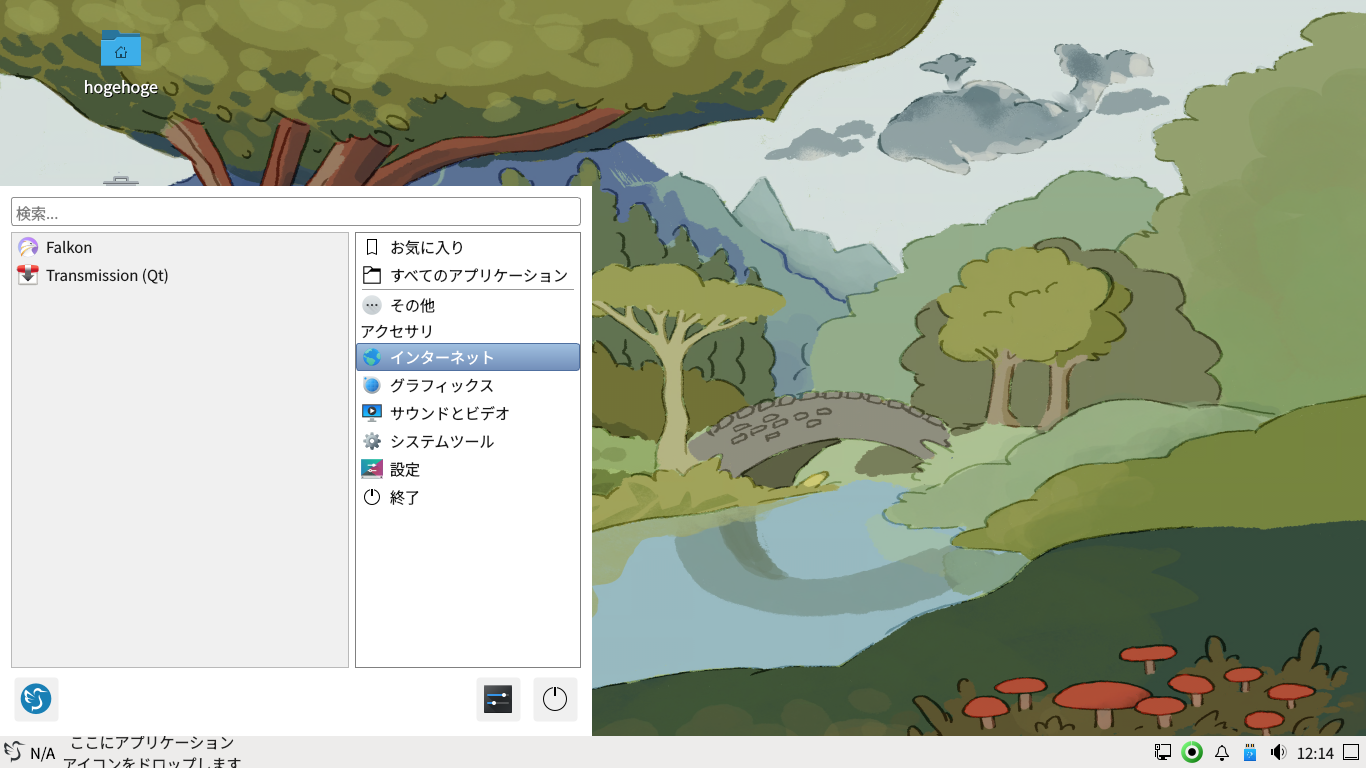Viewport: 1366px width, 768px height.
Task: Open the notifications bell icon
Action: pyautogui.click(x=1222, y=752)
